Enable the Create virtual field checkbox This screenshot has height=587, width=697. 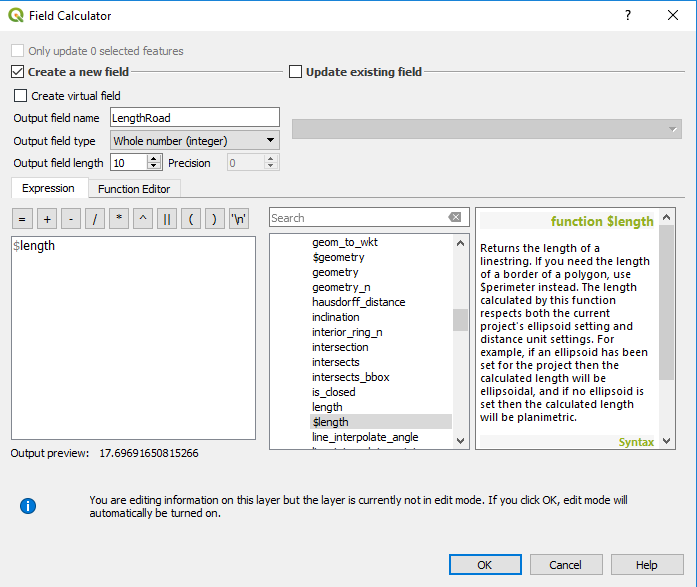[21, 96]
